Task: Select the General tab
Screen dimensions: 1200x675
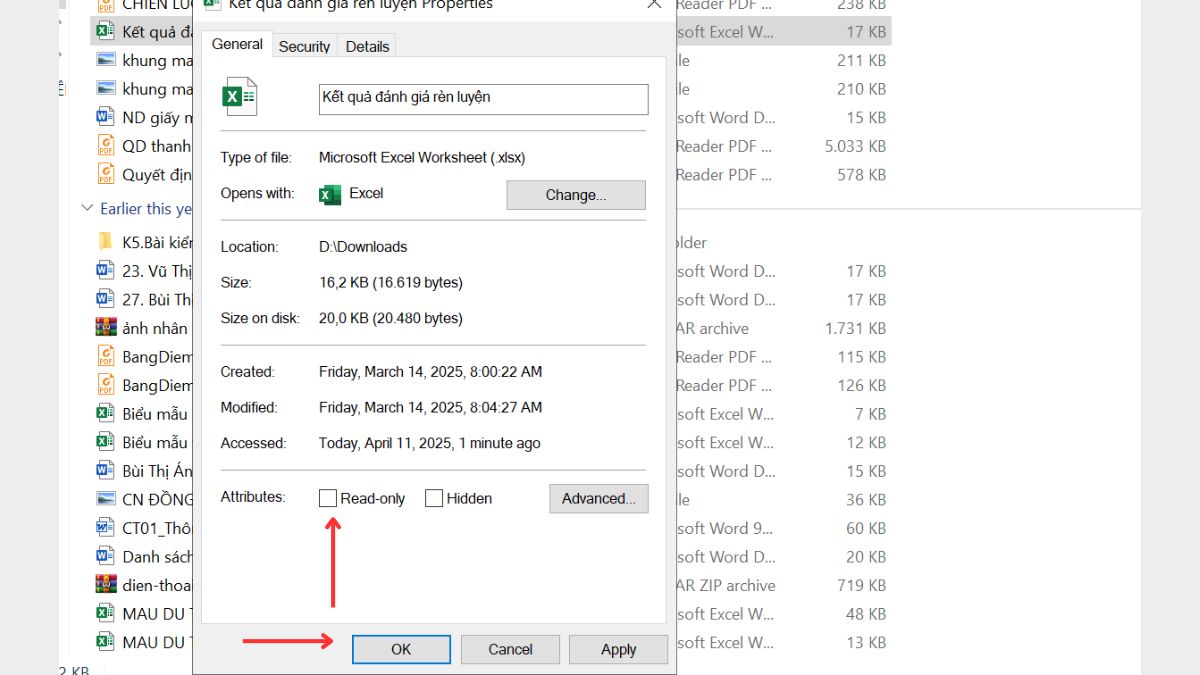Action: click(x=237, y=44)
